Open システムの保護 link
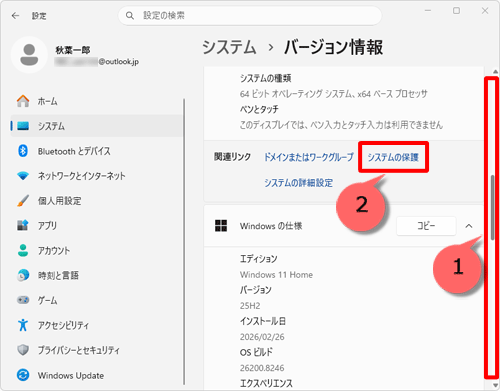 click(x=393, y=157)
